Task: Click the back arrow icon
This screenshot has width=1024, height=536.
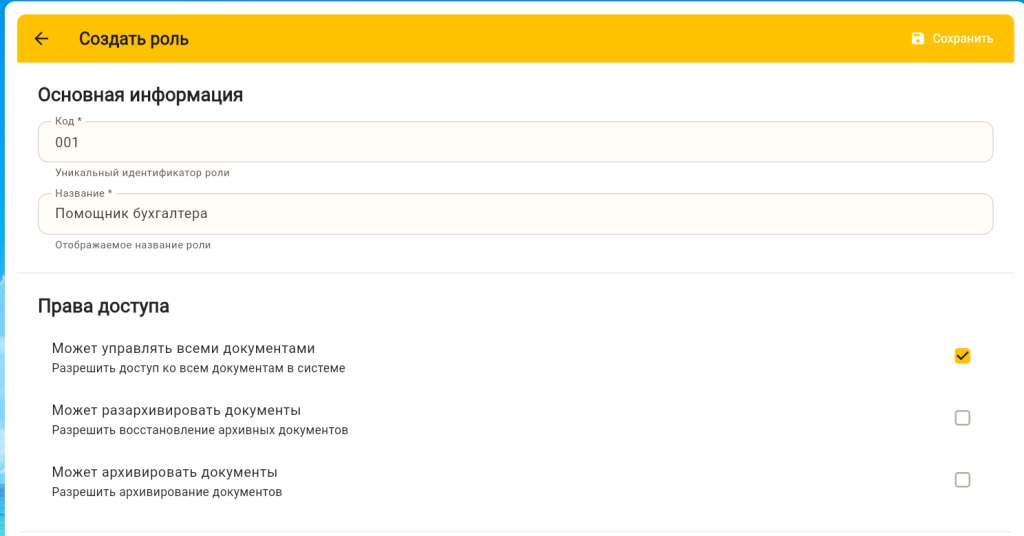Action: click(41, 39)
